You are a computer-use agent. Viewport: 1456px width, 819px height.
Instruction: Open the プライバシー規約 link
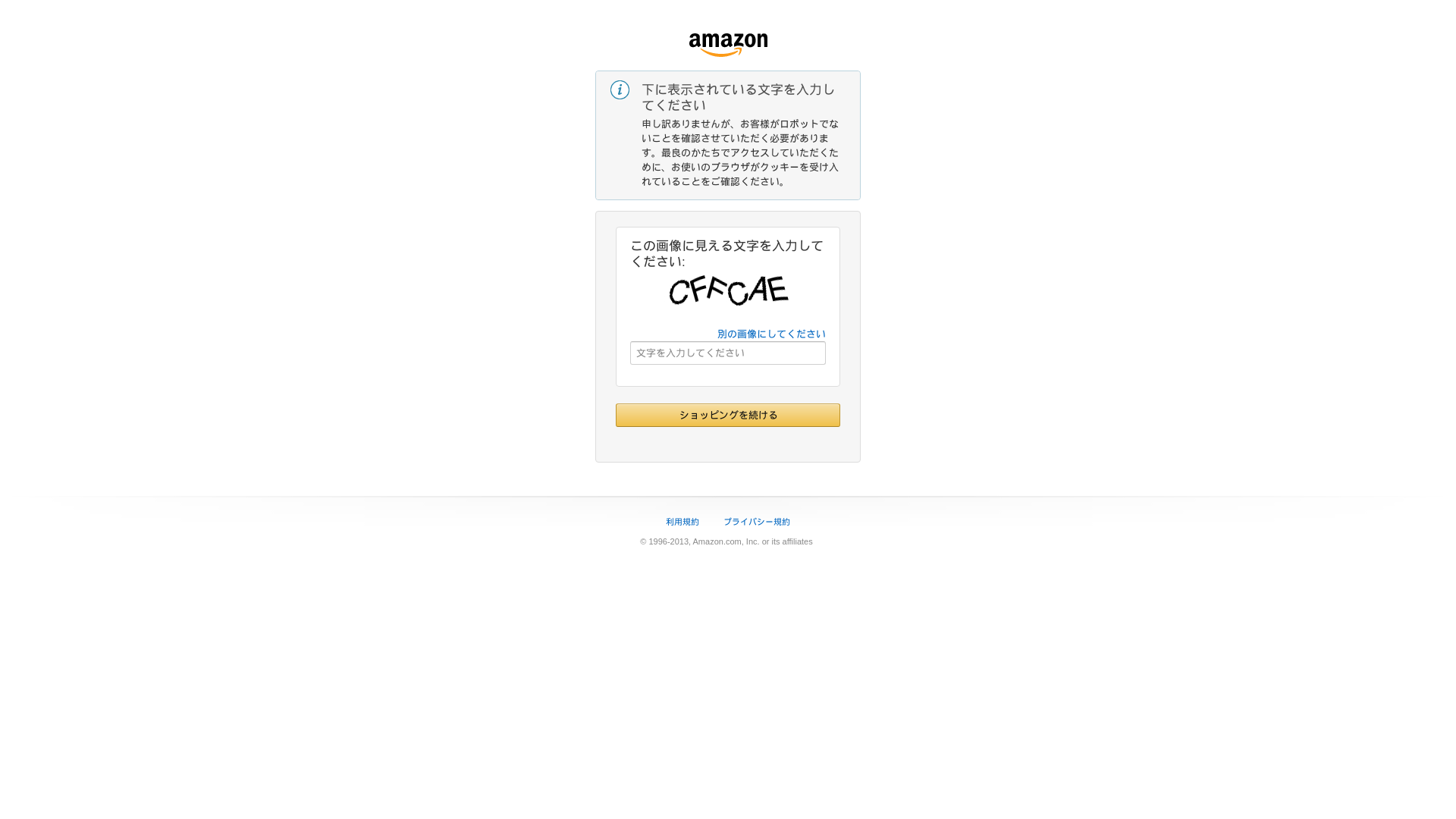[x=757, y=522]
